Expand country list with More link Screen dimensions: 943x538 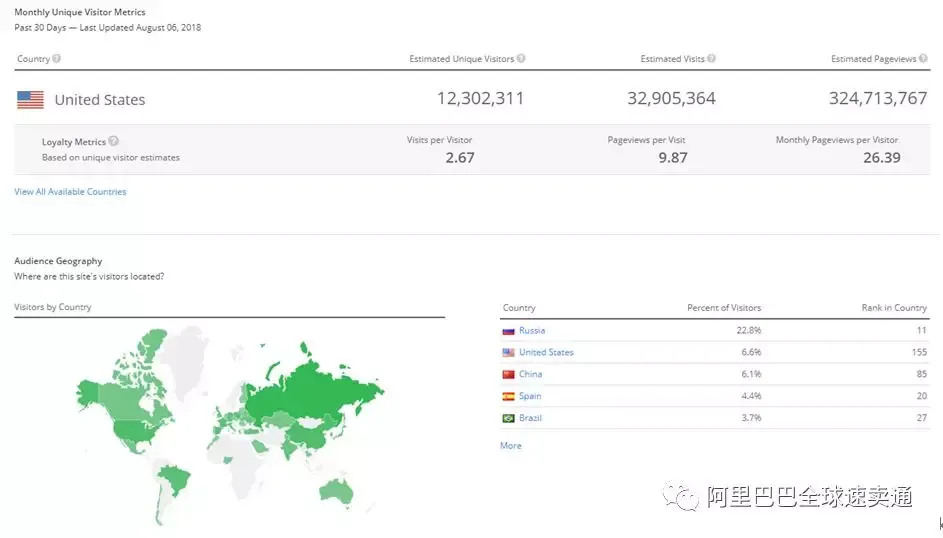511,445
